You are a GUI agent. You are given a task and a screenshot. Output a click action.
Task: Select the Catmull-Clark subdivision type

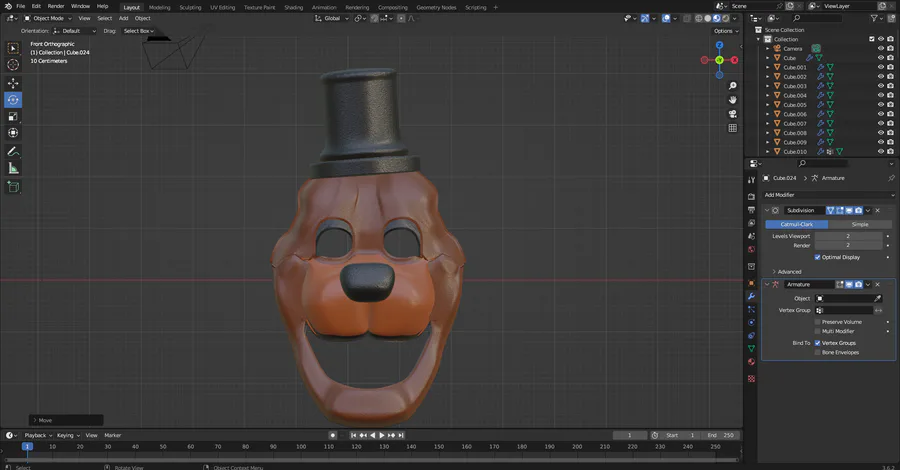797,224
